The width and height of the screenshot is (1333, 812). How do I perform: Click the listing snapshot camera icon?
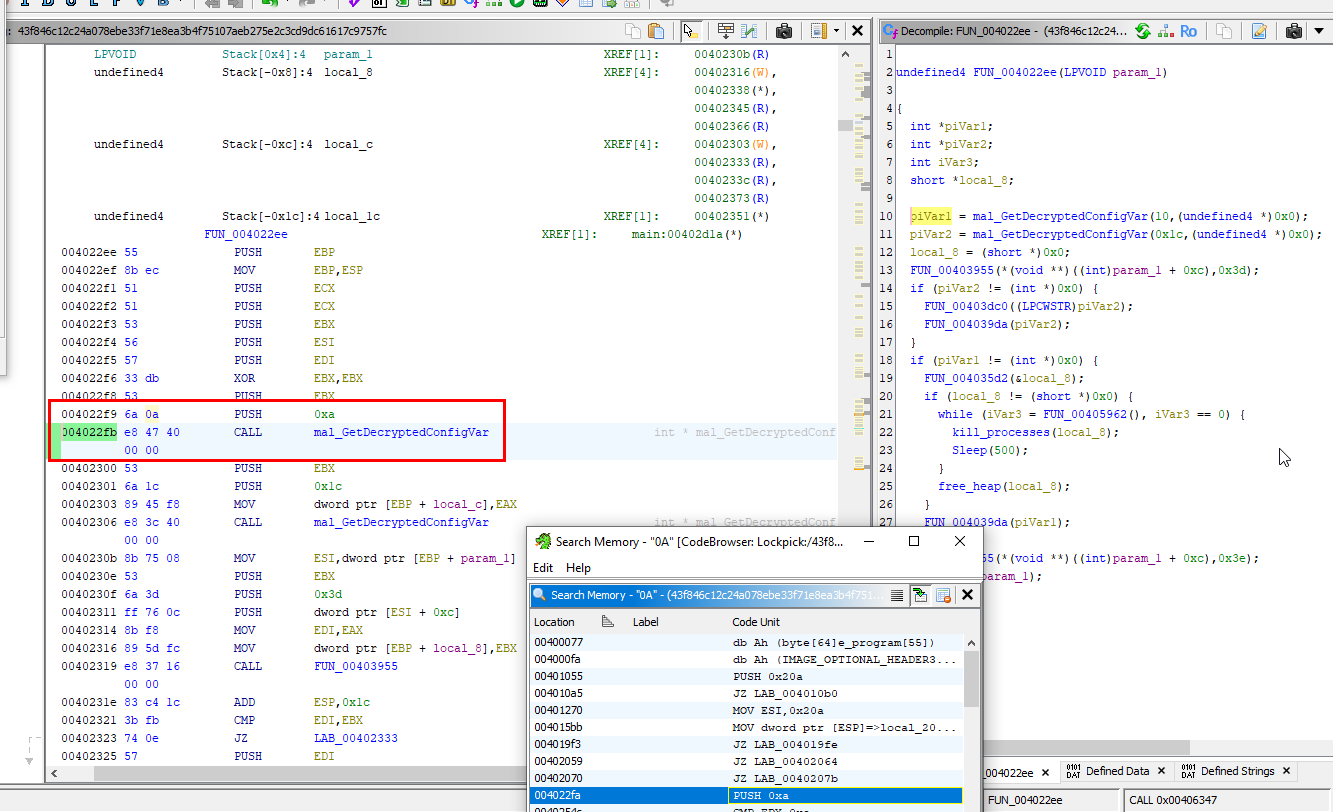784,31
